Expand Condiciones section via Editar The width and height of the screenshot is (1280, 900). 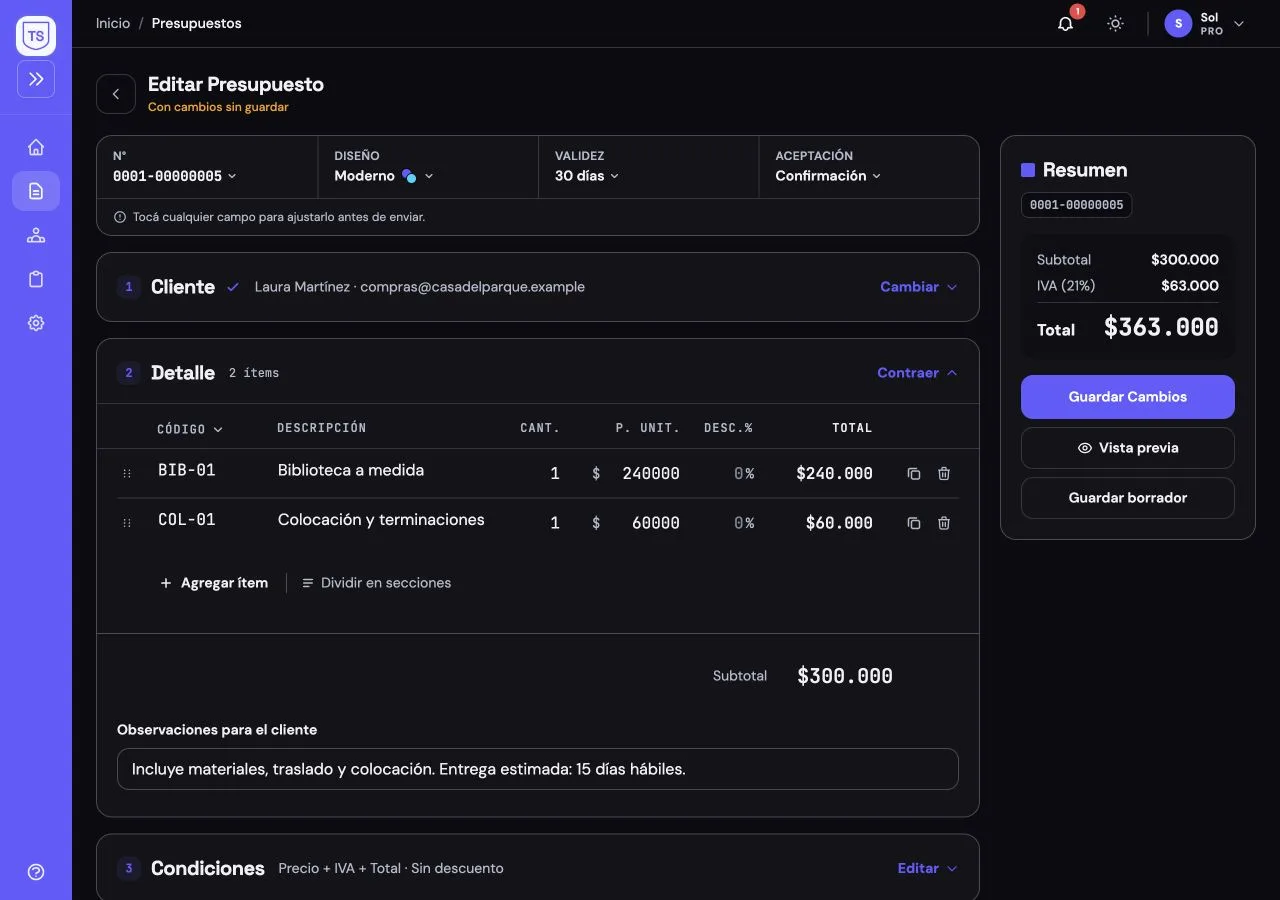pyautogui.click(x=927, y=868)
